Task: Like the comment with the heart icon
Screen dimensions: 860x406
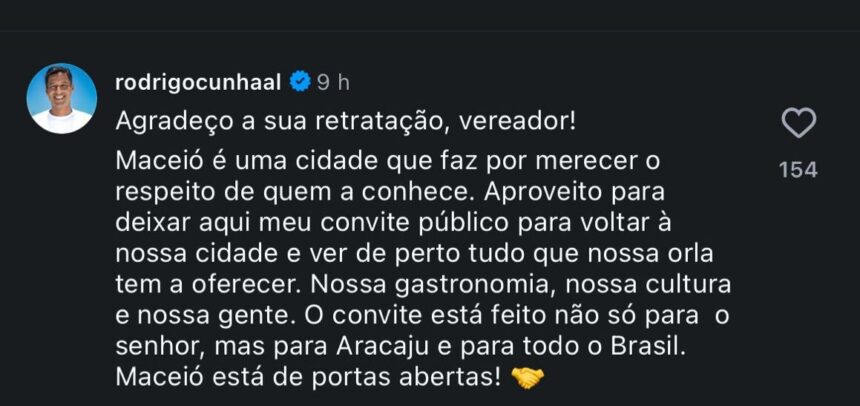Action: coord(799,123)
